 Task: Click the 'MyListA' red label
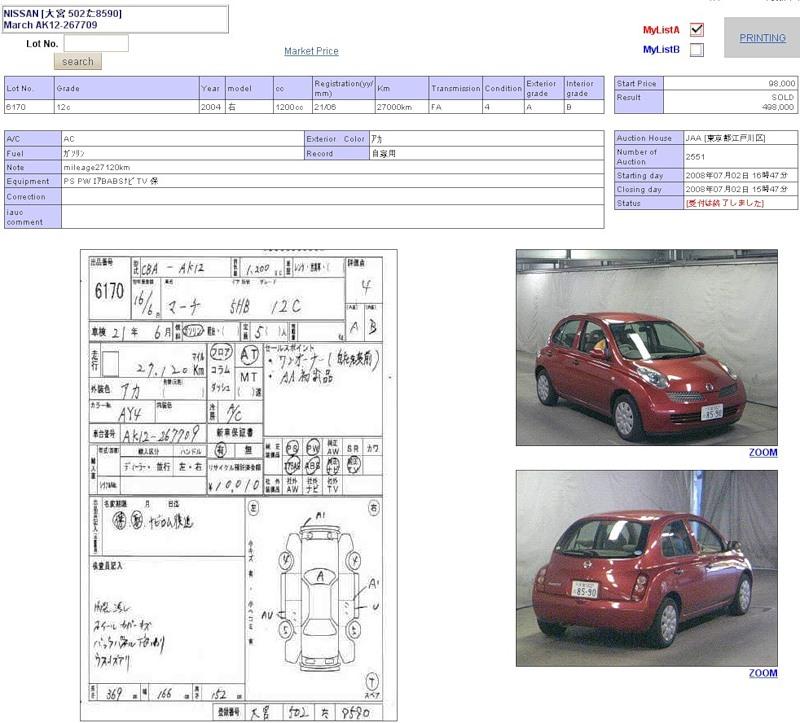pos(661,30)
